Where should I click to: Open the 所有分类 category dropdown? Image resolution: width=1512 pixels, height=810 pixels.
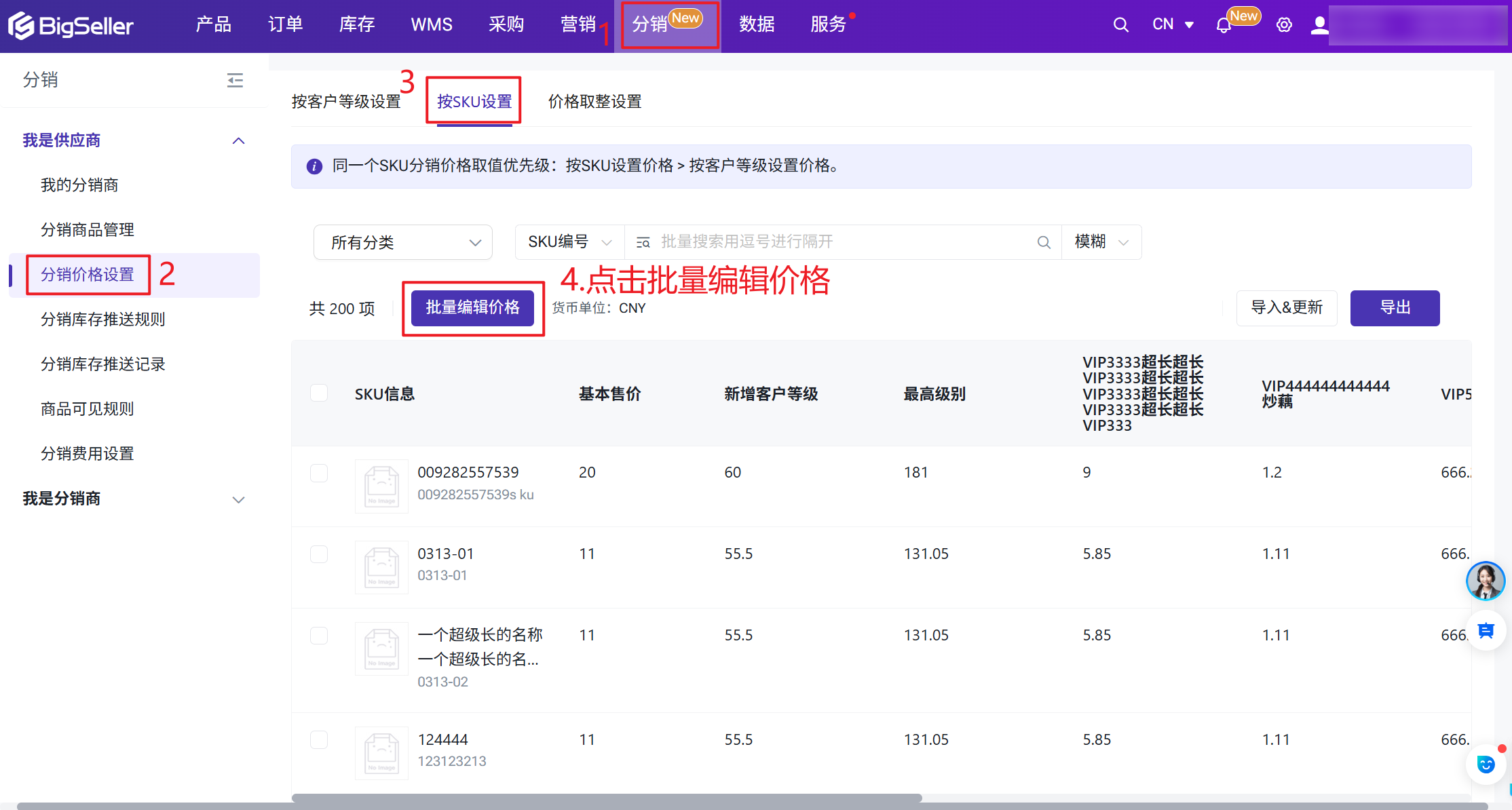(x=403, y=242)
